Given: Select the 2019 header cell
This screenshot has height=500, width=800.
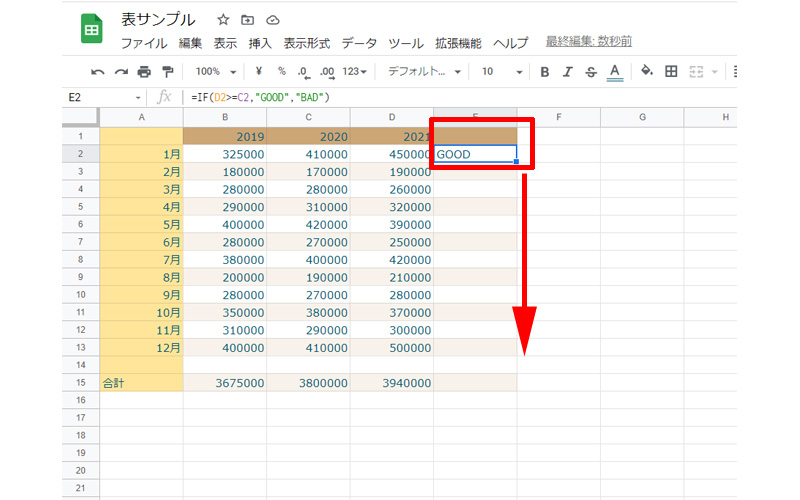Looking at the screenshot, I should tap(225, 136).
